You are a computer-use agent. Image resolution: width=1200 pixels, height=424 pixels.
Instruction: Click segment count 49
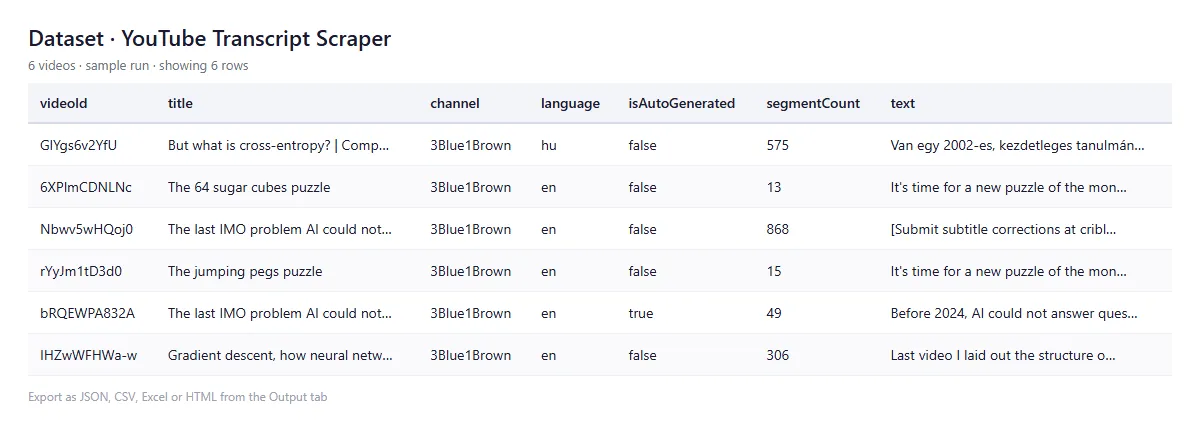pos(774,313)
